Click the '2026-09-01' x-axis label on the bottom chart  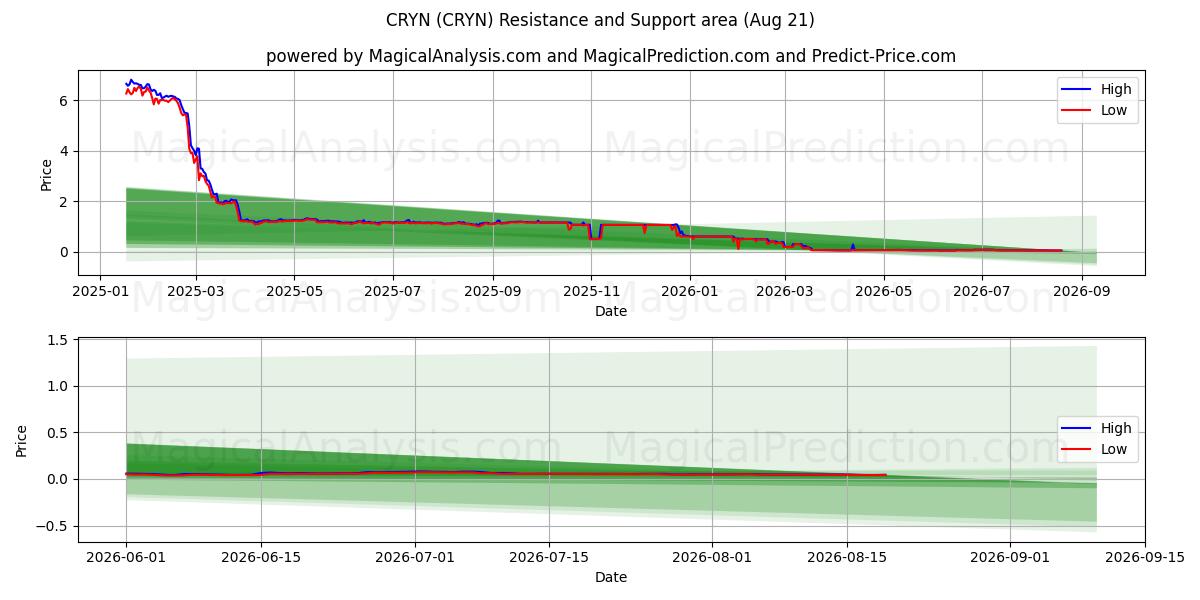(1011, 558)
